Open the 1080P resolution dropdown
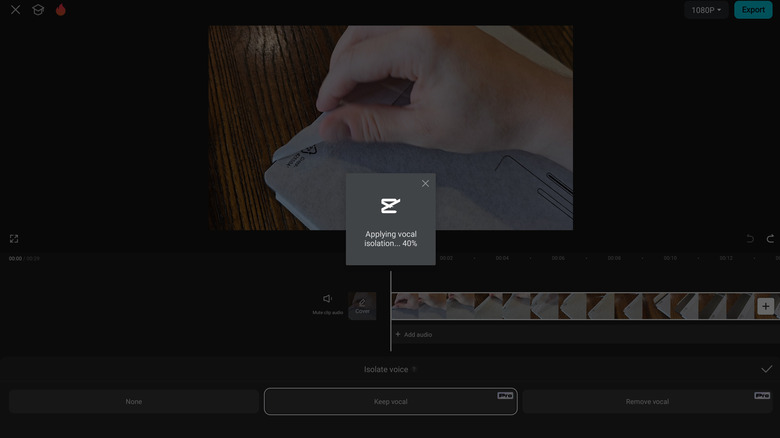The height and width of the screenshot is (438, 780). pyautogui.click(x=705, y=10)
